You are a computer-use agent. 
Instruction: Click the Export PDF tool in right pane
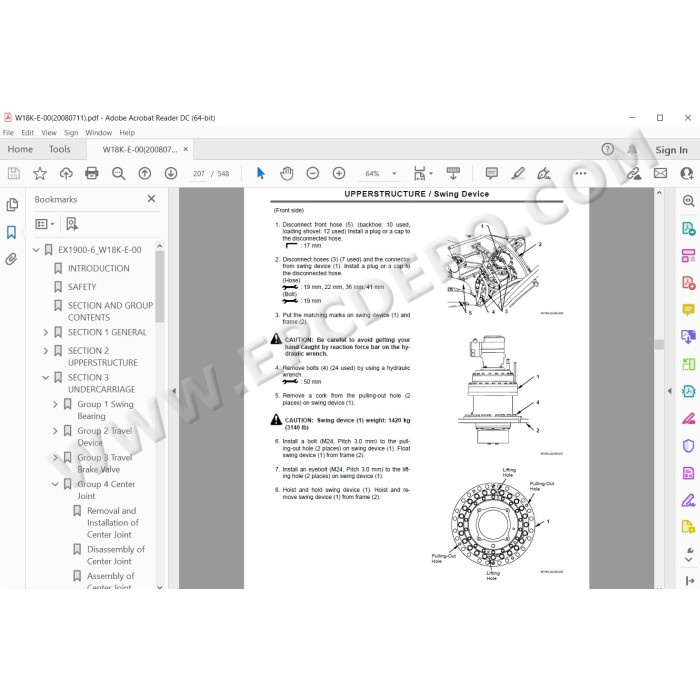[x=688, y=229]
